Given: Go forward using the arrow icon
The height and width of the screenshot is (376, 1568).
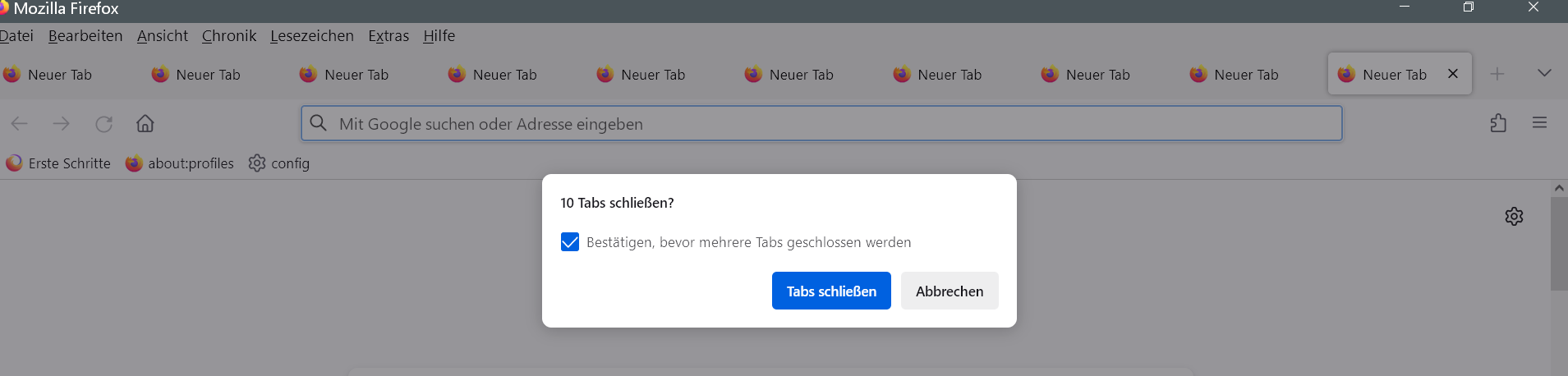Looking at the screenshot, I should [x=62, y=124].
